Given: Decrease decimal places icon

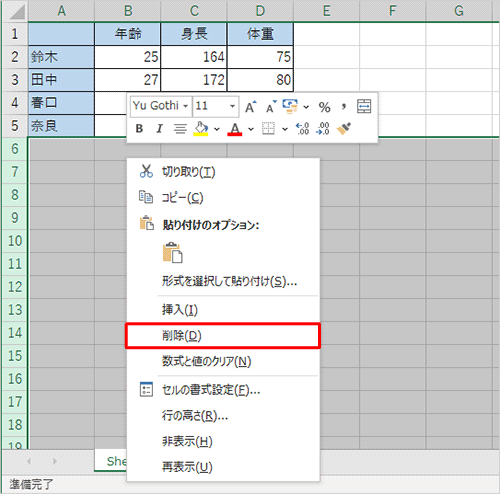Looking at the screenshot, I should [x=323, y=129].
